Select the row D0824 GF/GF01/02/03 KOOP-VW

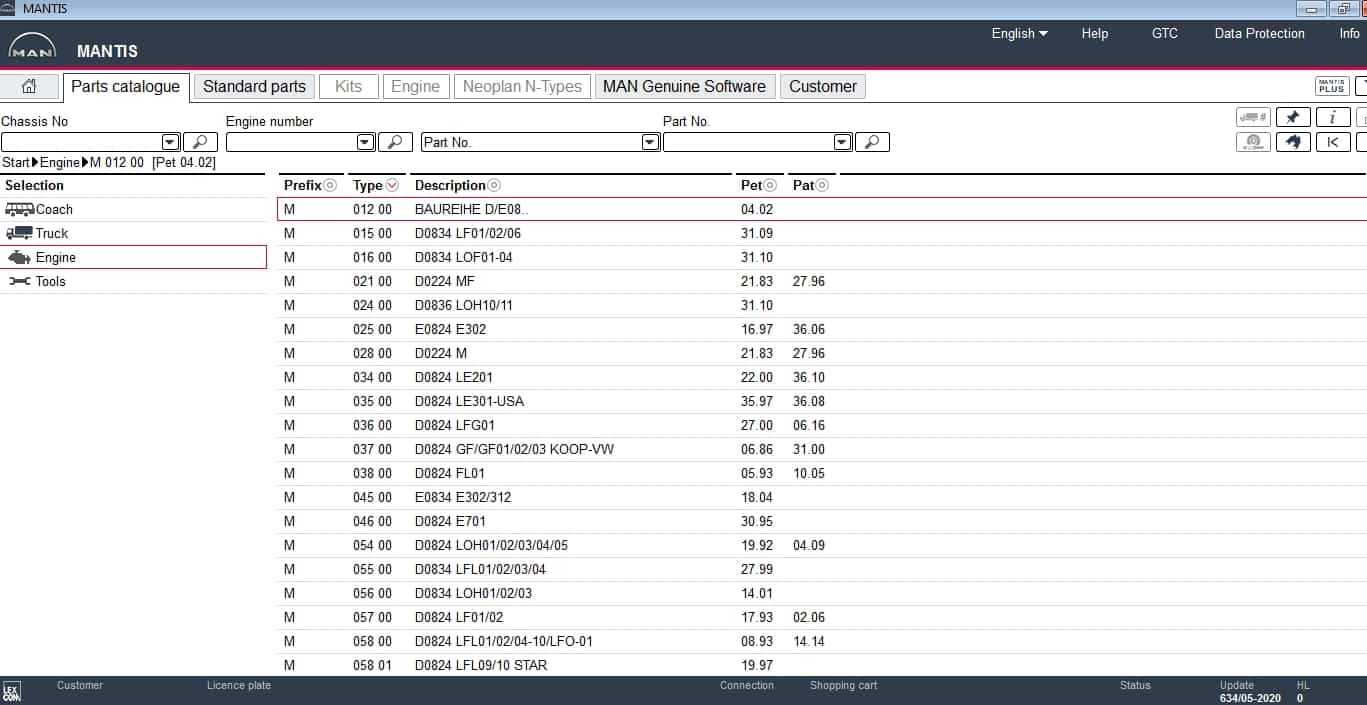point(821,449)
